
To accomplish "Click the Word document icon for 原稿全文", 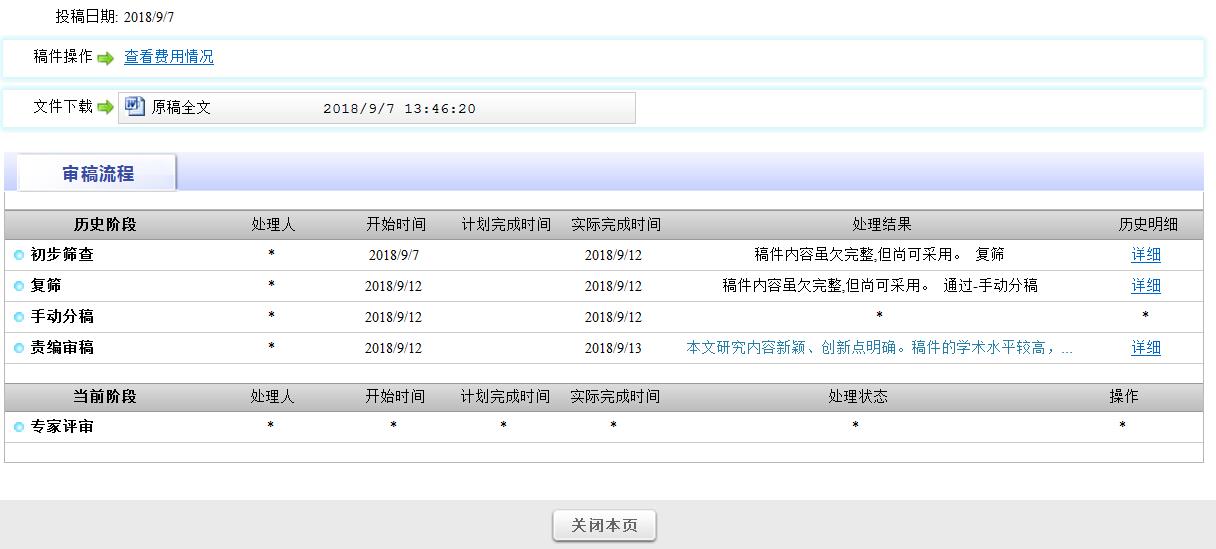I will point(135,107).
